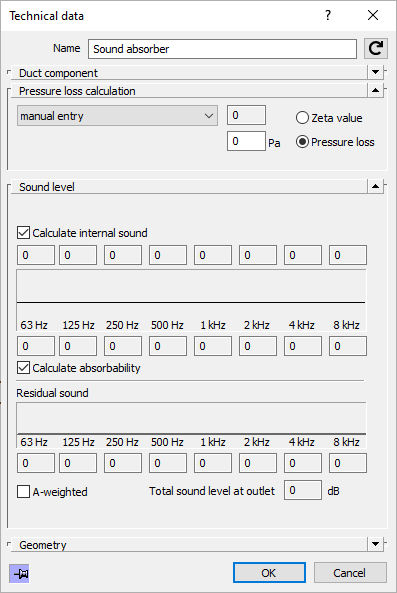Collapse the Sound level section
Image resolution: width=397 pixels, height=593 pixels.
click(375, 186)
